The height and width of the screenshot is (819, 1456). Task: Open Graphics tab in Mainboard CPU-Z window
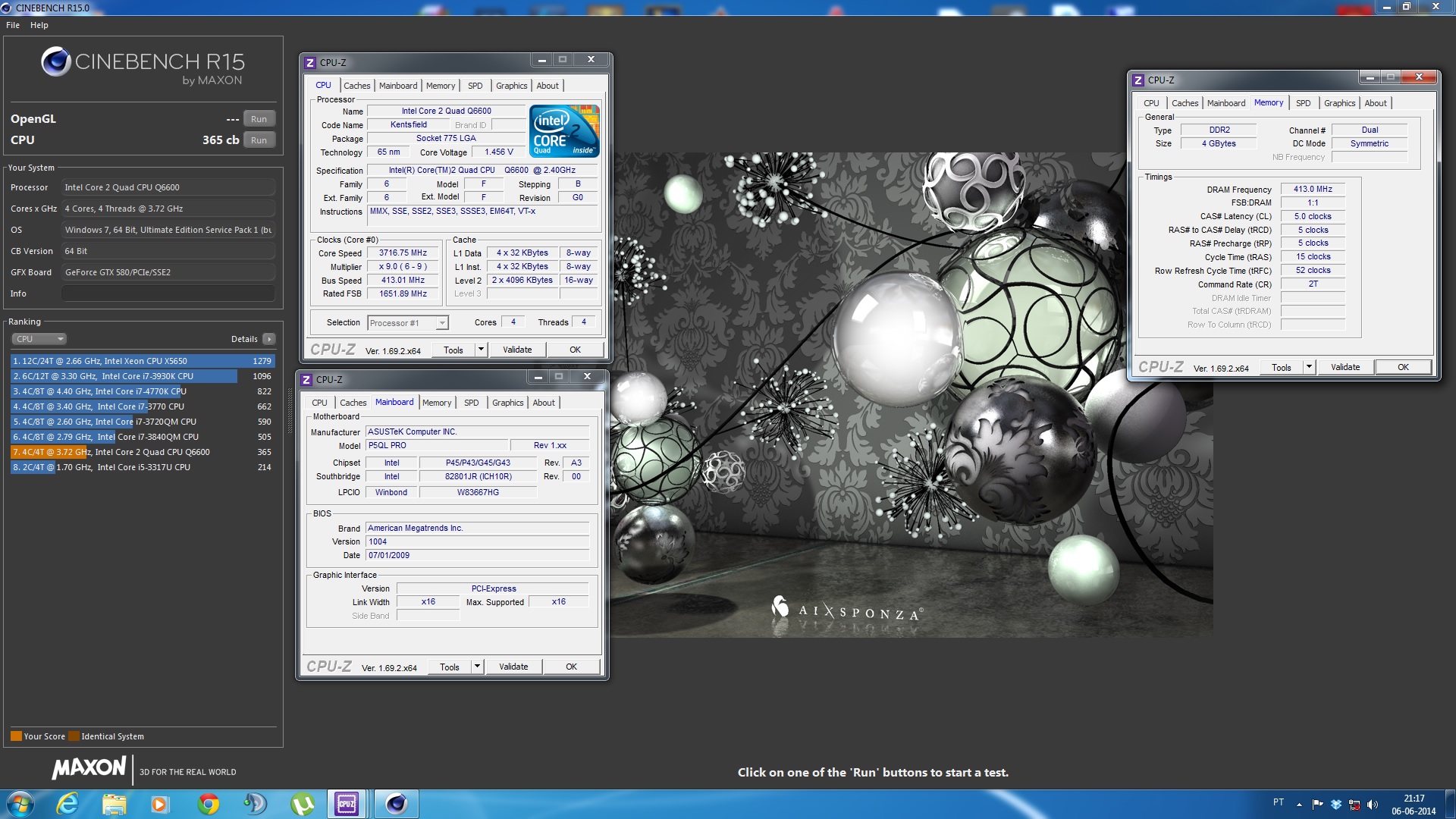point(507,403)
